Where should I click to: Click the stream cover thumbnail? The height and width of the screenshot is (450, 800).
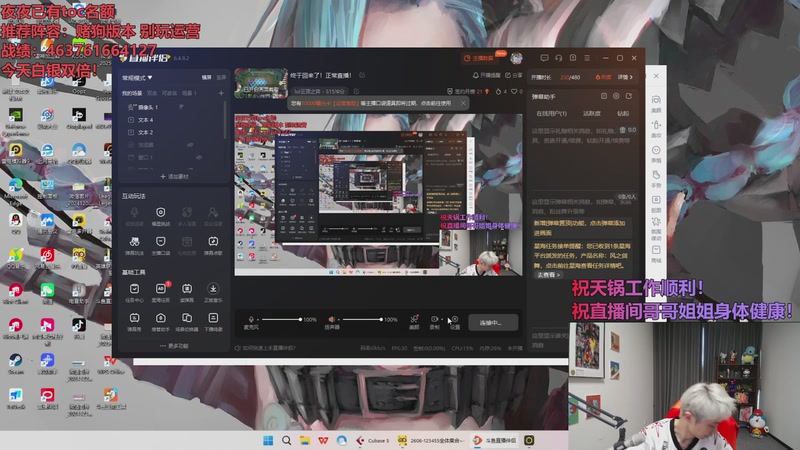(x=261, y=83)
